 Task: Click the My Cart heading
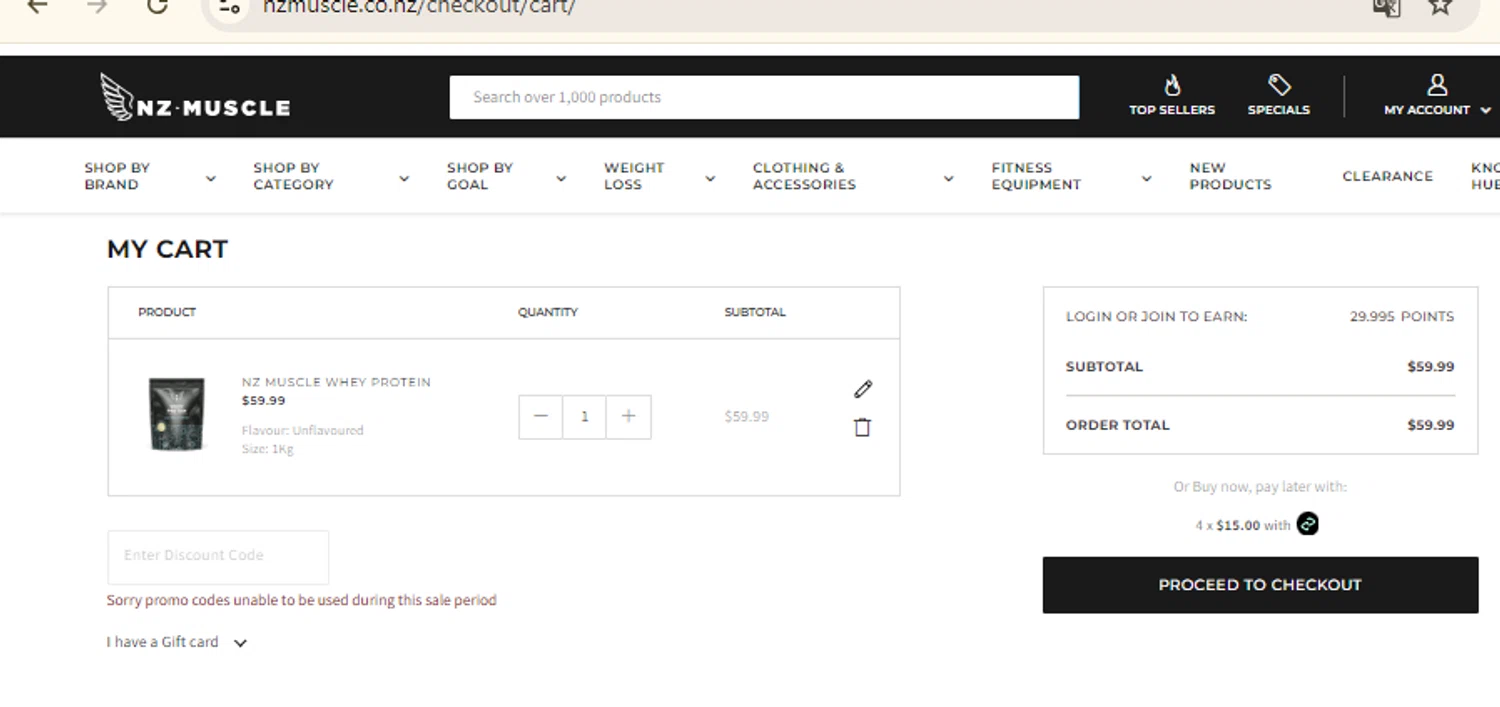167,249
